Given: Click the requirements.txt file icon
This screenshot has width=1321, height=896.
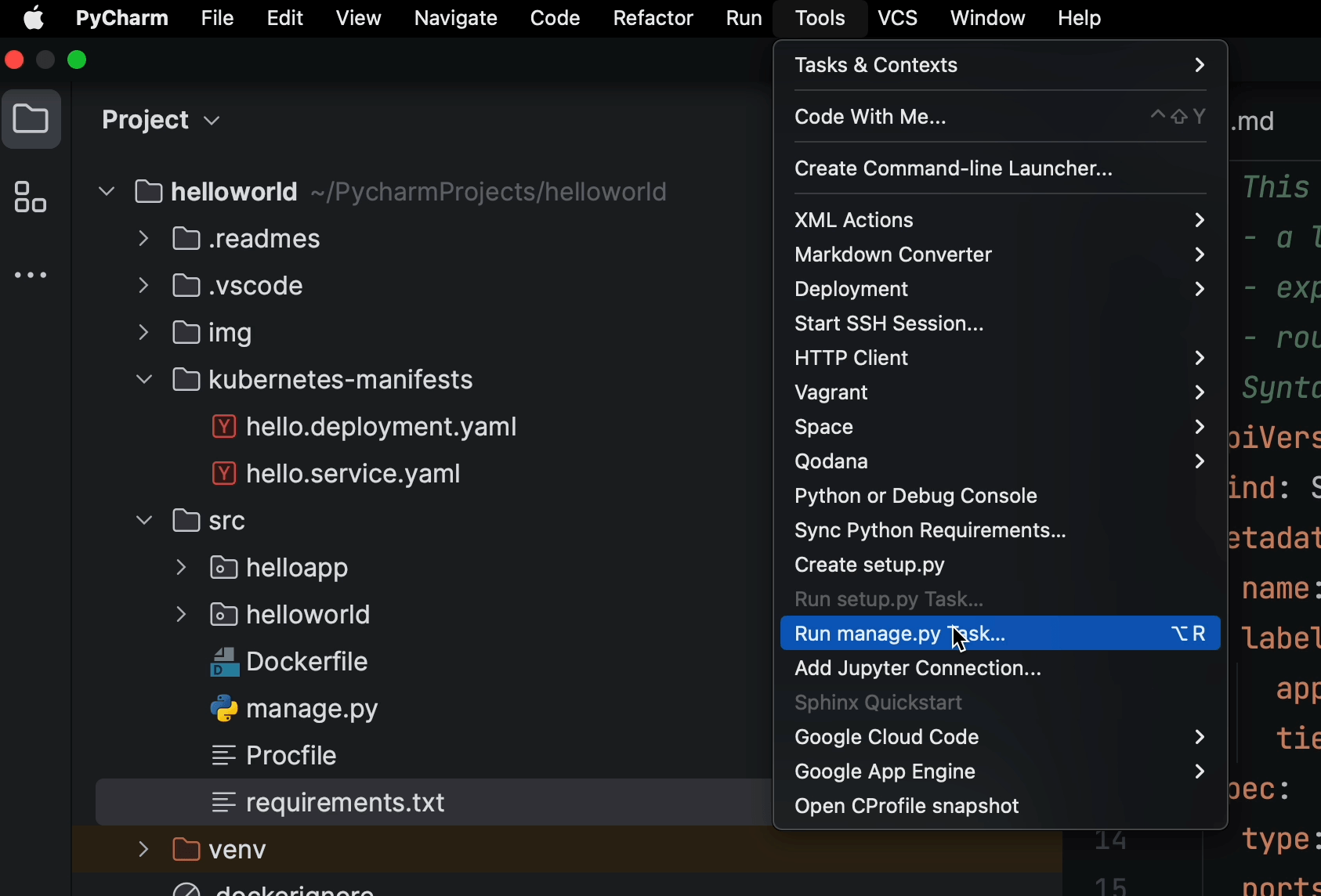Looking at the screenshot, I should pos(223,802).
